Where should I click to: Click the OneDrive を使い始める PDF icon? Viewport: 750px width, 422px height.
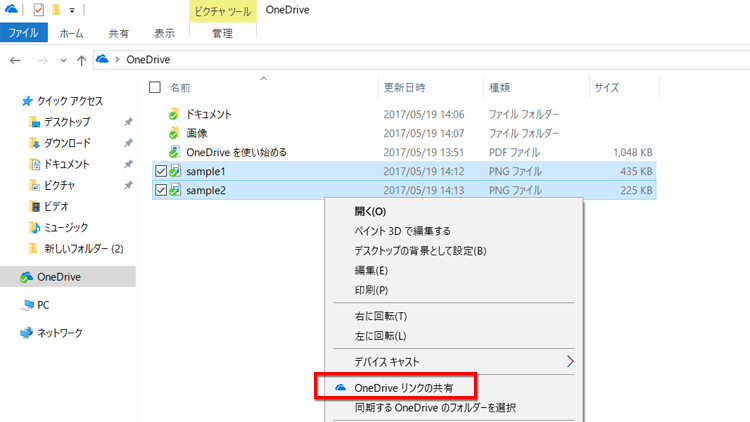click(174, 152)
